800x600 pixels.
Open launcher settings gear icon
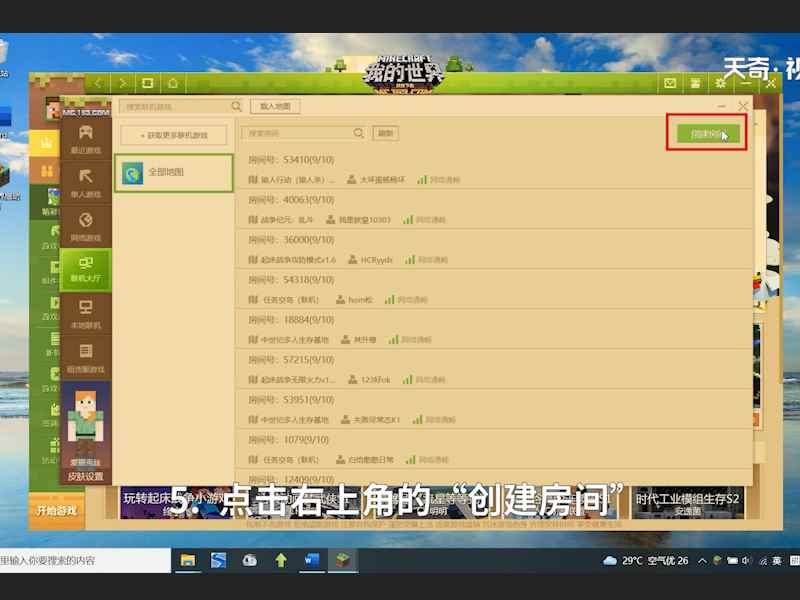point(720,83)
